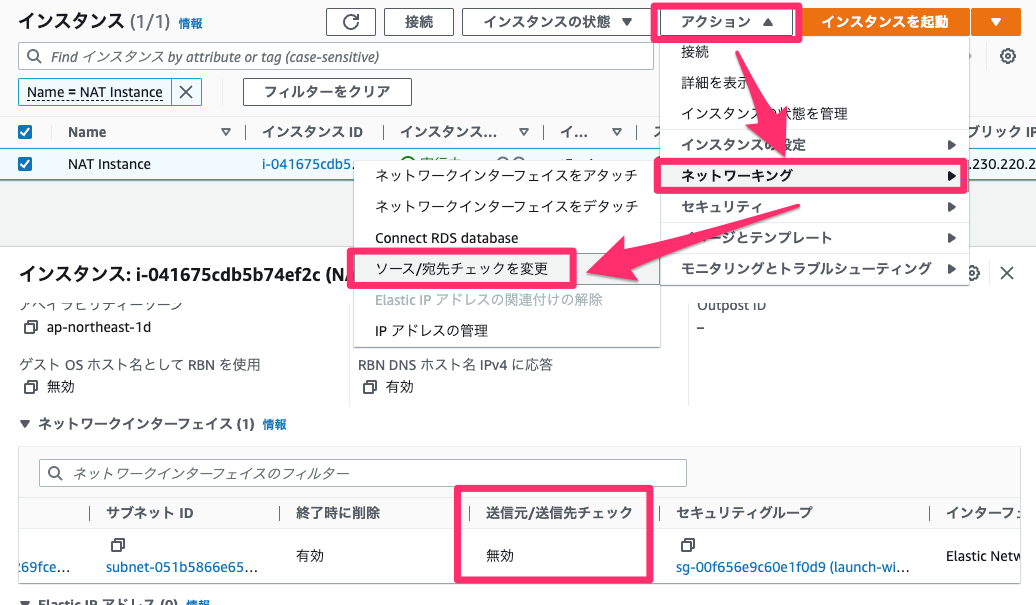1036x605 pixels.
Task: Open the アクション dropdown menu
Action: 726,22
